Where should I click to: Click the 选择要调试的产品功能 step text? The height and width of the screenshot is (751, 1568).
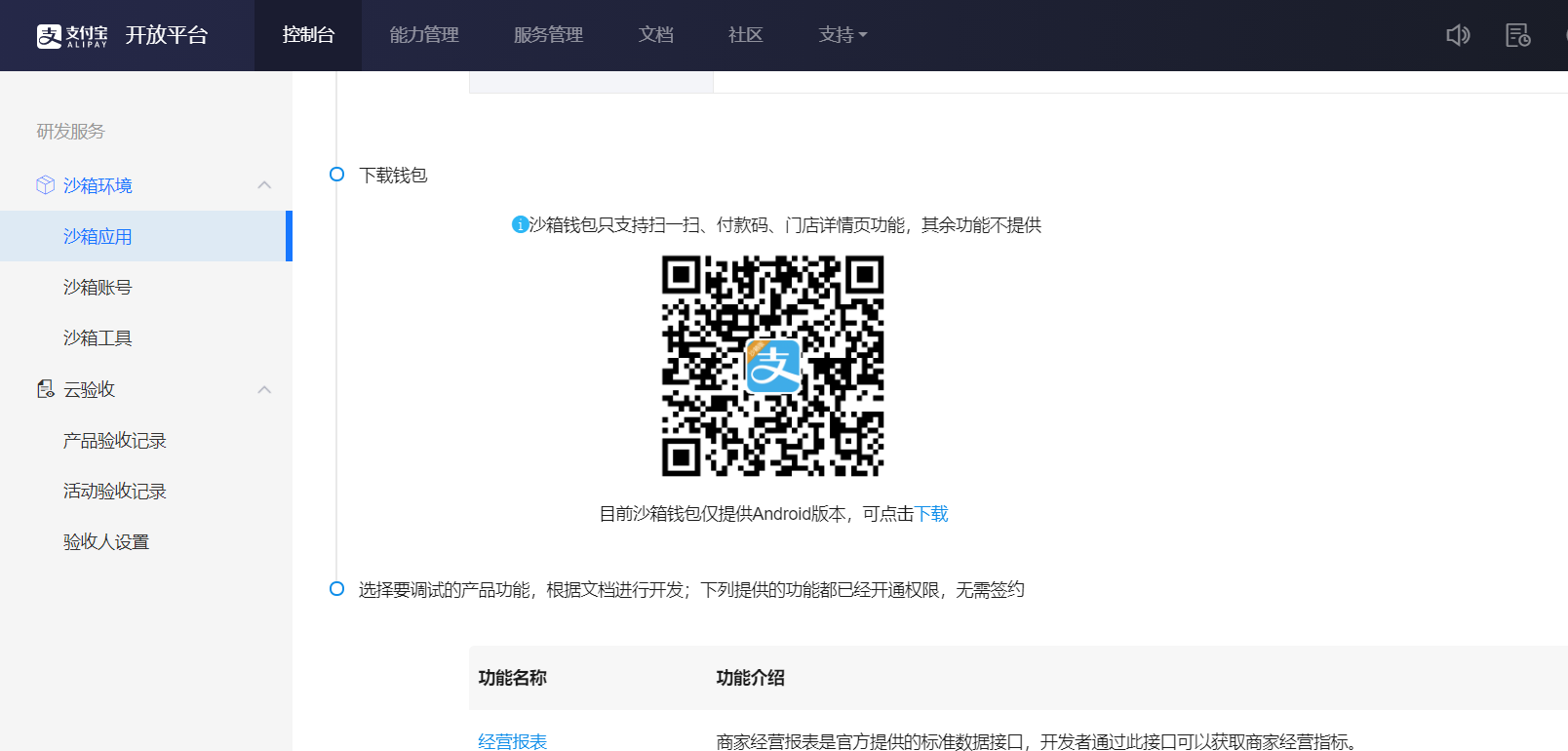pos(691,589)
